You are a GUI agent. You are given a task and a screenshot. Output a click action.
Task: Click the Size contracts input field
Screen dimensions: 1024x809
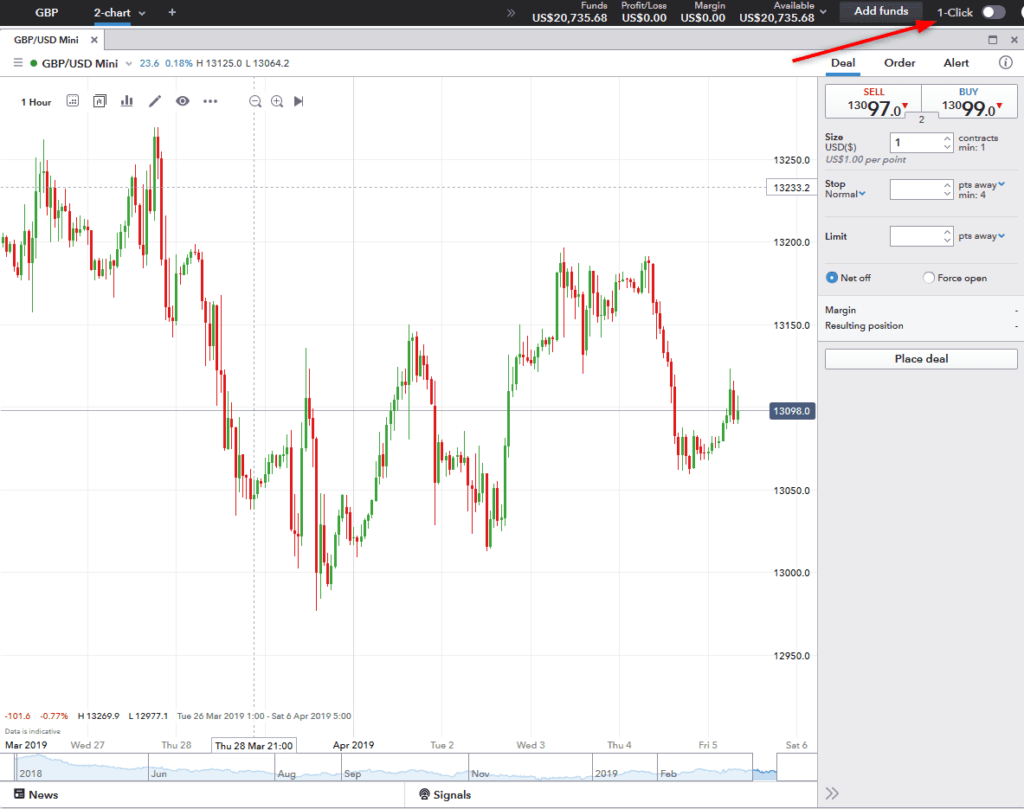click(914, 143)
